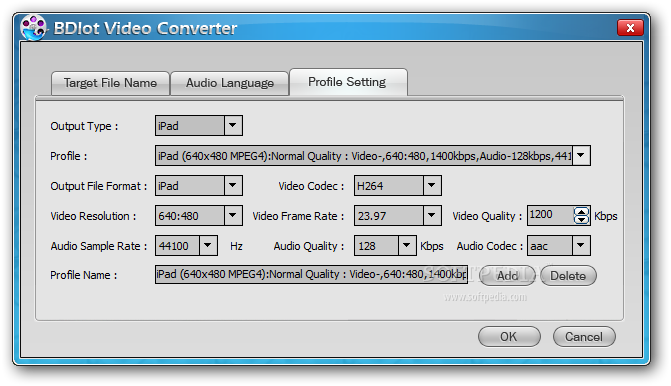The width and height of the screenshot is (671, 386).
Task: Expand the Video Codec H264 dropdown
Action: [x=432, y=186]
